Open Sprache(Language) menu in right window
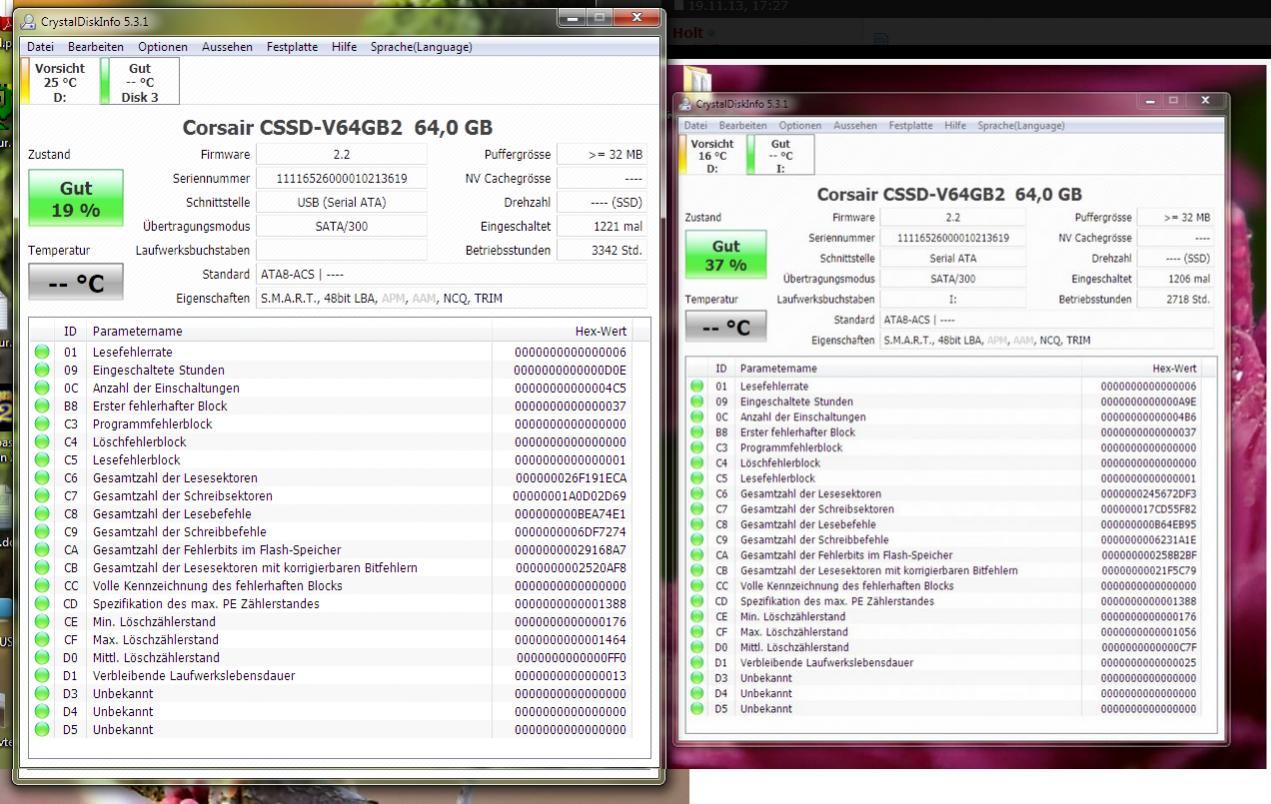Image resolution: width=1271 pixels, height=804 pixels. [x=1021, y=126]
